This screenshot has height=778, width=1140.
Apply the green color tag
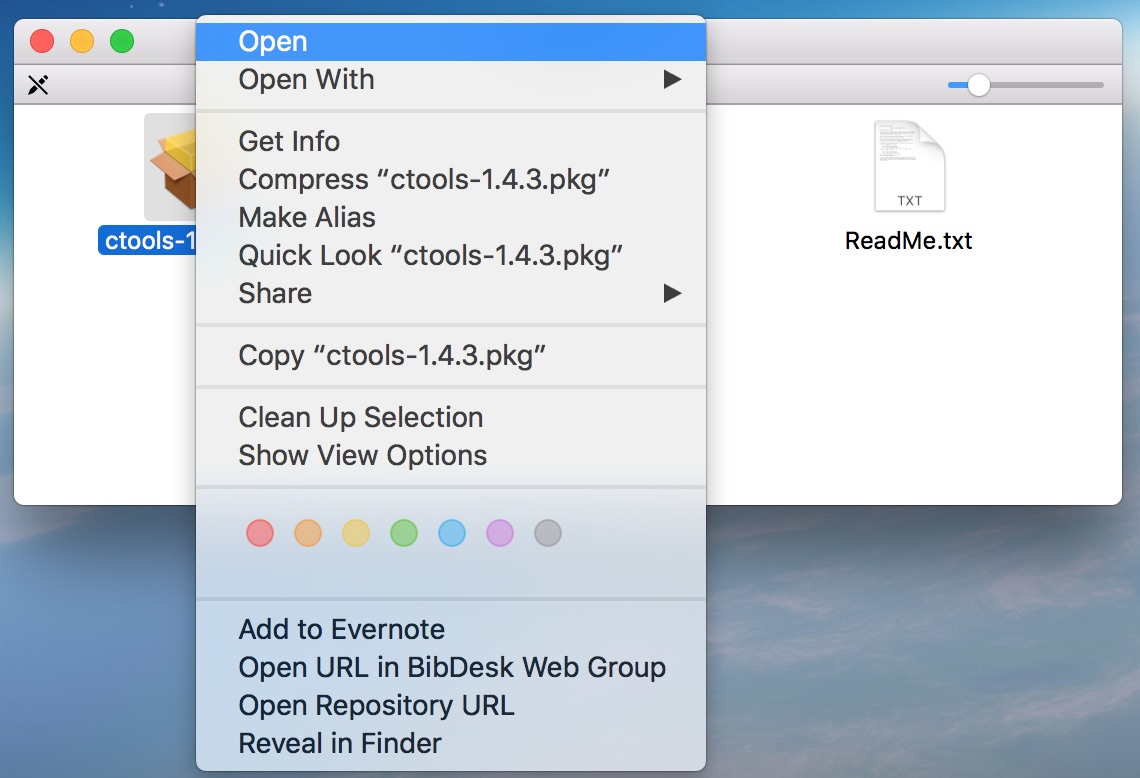tap(404, 533)
